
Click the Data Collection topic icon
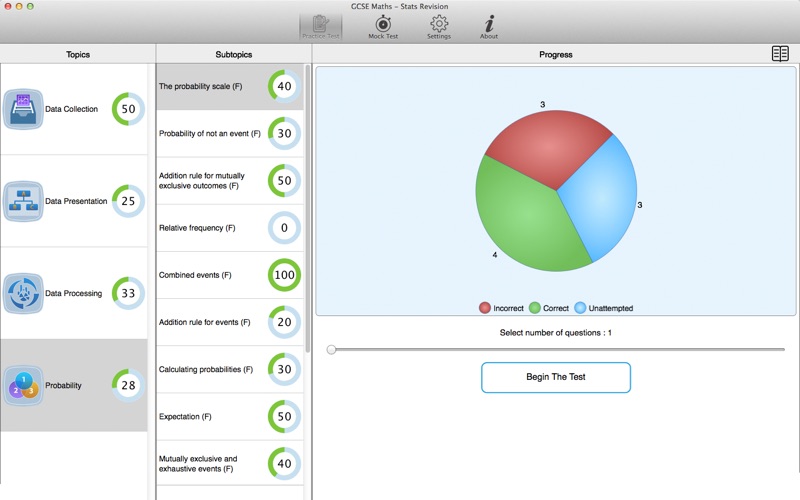tap(23, 109)
